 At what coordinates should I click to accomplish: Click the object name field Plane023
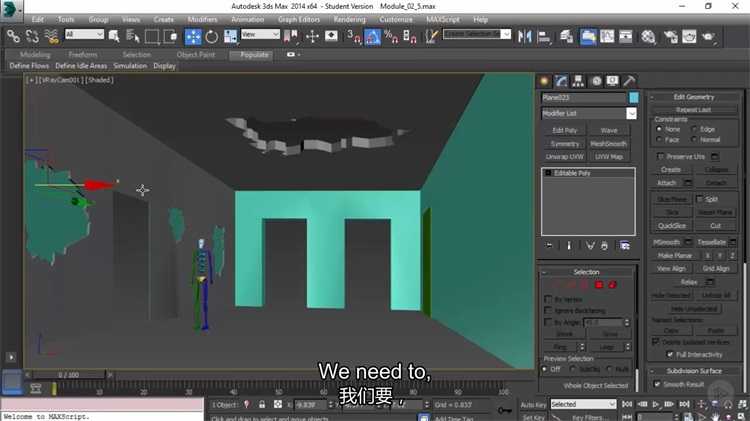(x=583, y=98)
